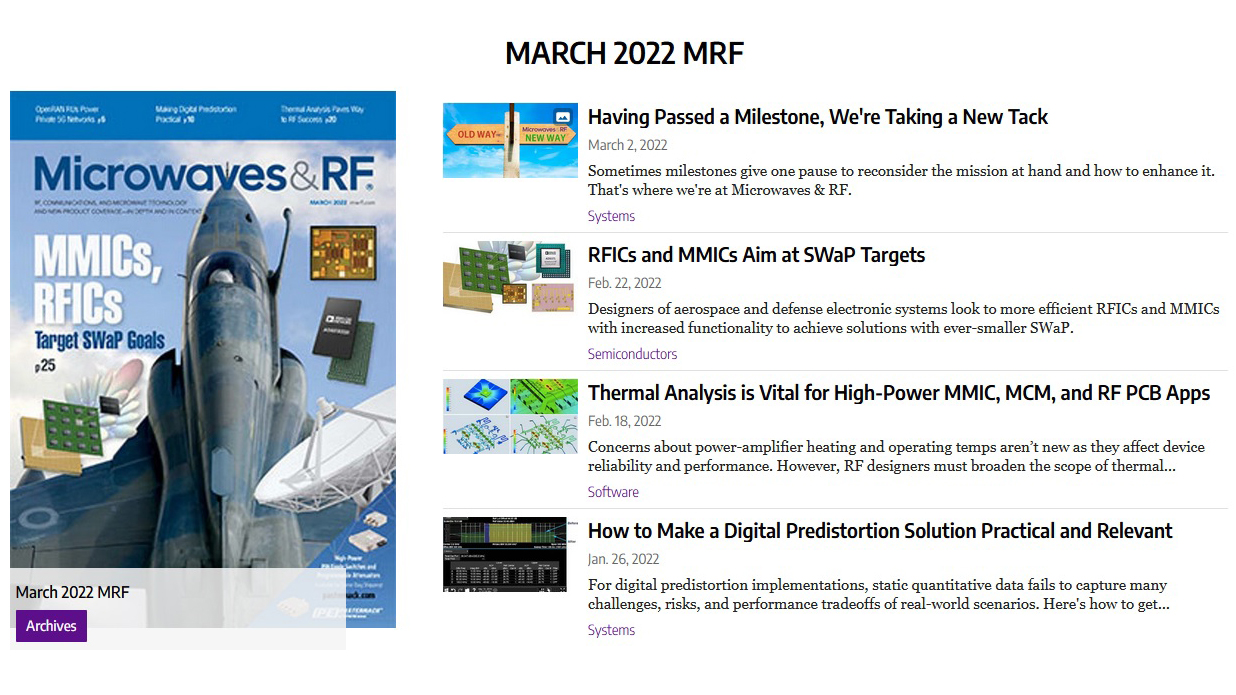
Task: Click the signpost thumbnail beside the milestone article
Action: pyautogui.click(x=510, y=140)
